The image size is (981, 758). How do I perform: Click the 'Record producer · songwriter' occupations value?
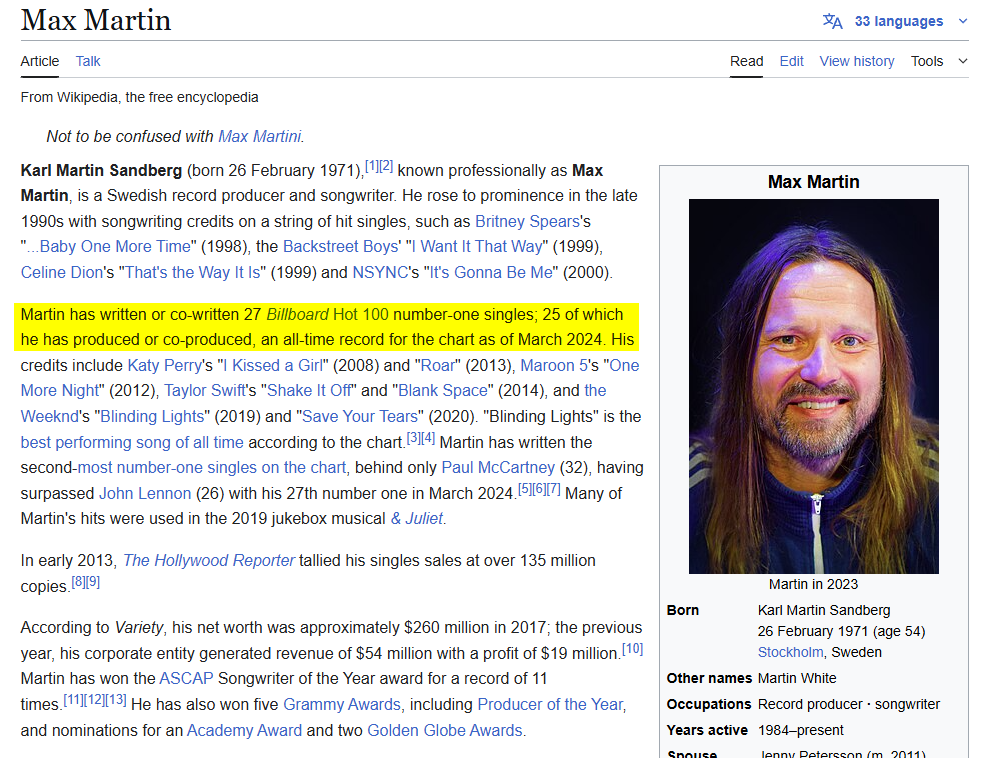point(849,704)
